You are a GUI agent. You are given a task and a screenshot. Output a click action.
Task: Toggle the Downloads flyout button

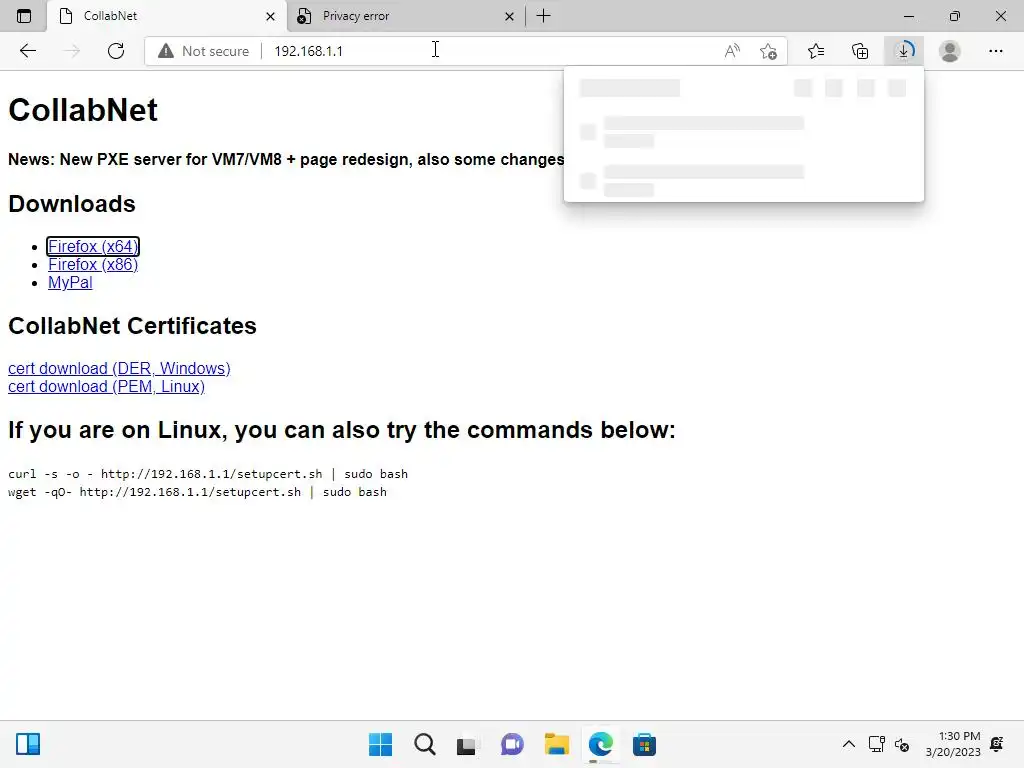[x=904, y=51]
